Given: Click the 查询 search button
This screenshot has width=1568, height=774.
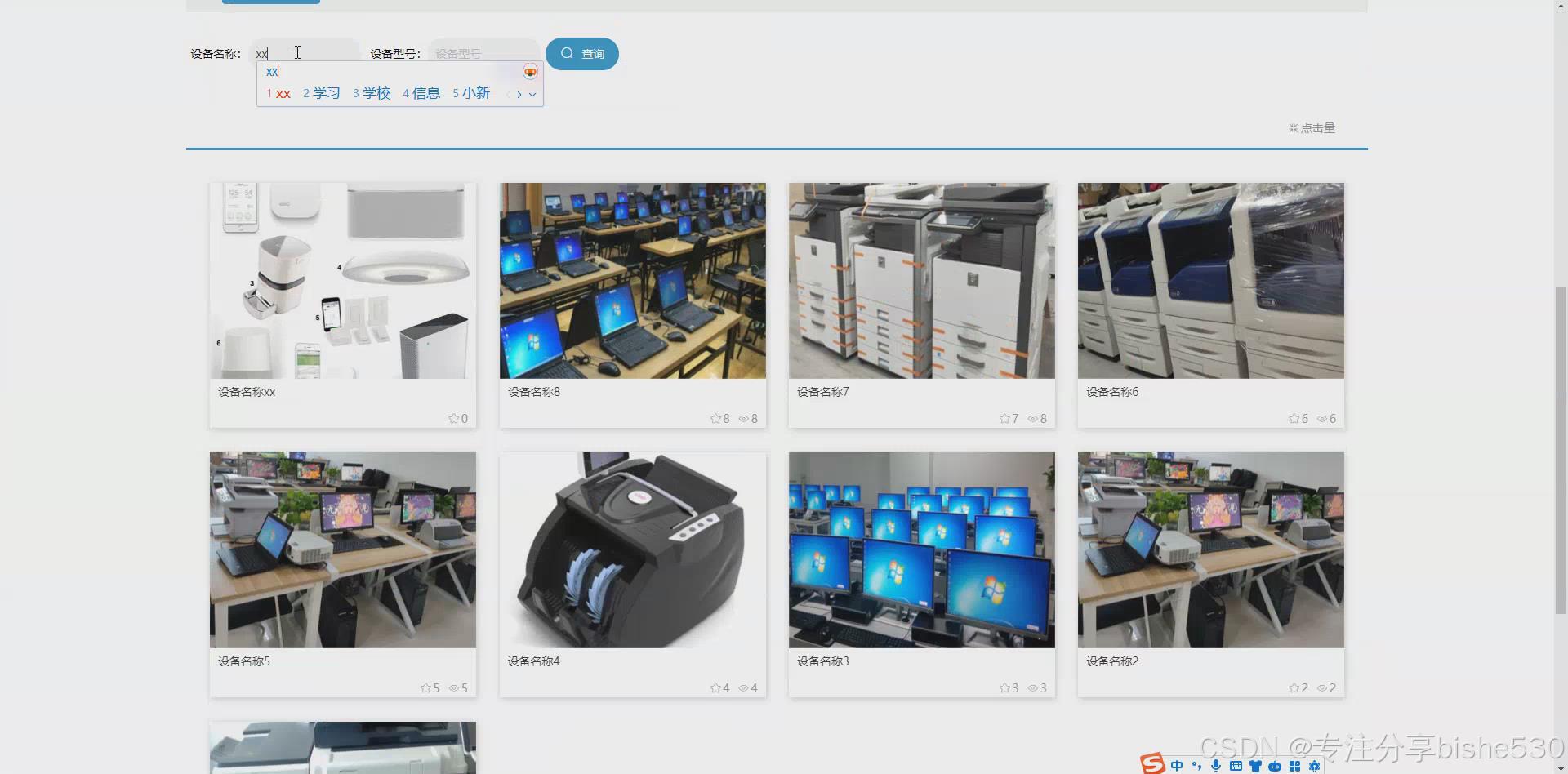Looking at the screenshot, I should pyautogui.click(x=581, y=54).
